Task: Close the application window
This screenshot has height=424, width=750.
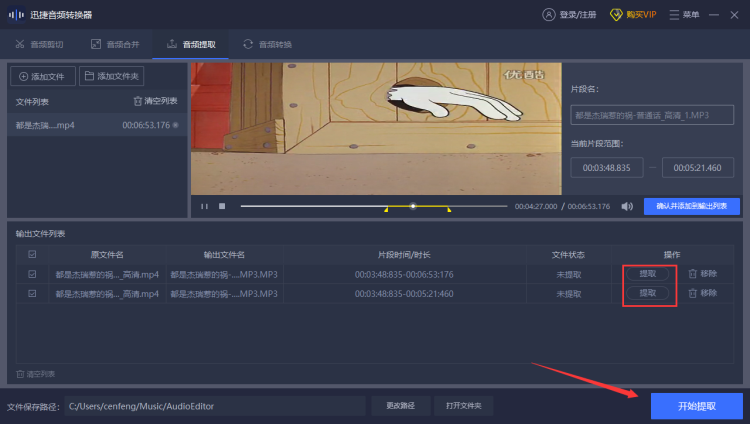Action: tap(734, 15)
